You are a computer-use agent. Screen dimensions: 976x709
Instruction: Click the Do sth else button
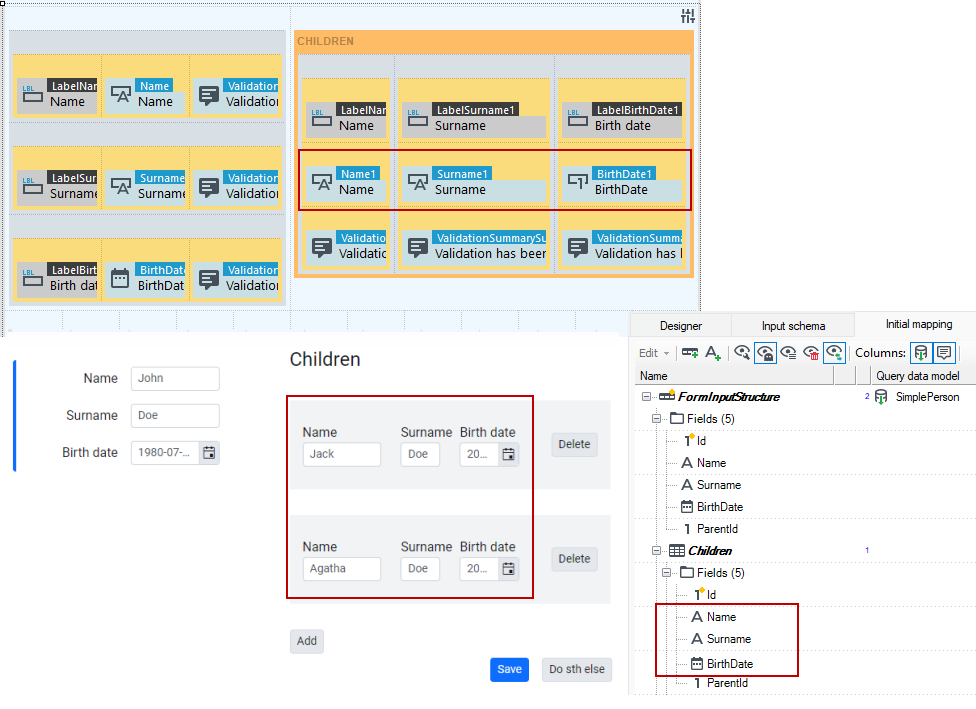[x=576, y=669]
